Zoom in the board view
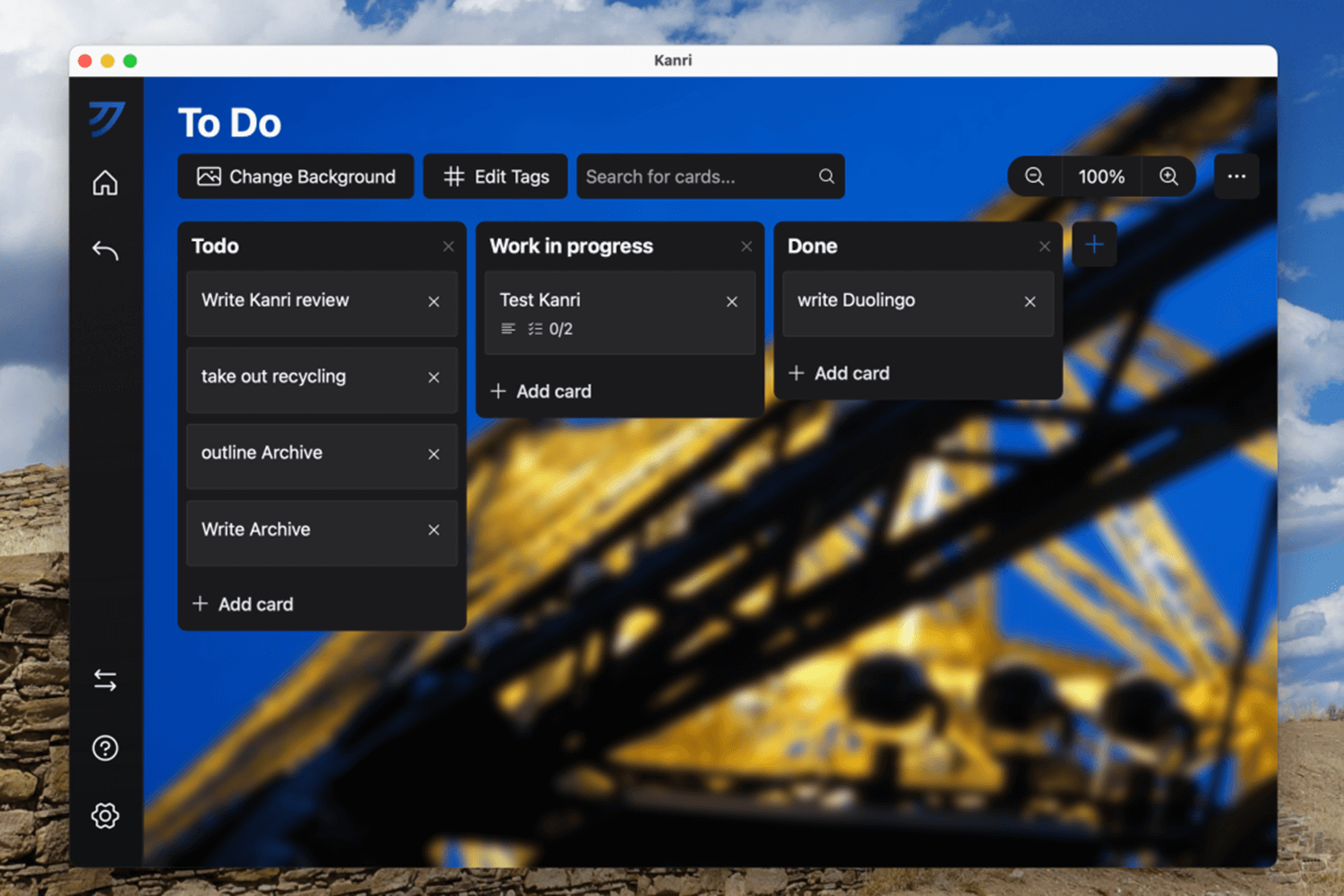The width and height of the screenshot is (1344, 896). click(x=1168, y=177)
